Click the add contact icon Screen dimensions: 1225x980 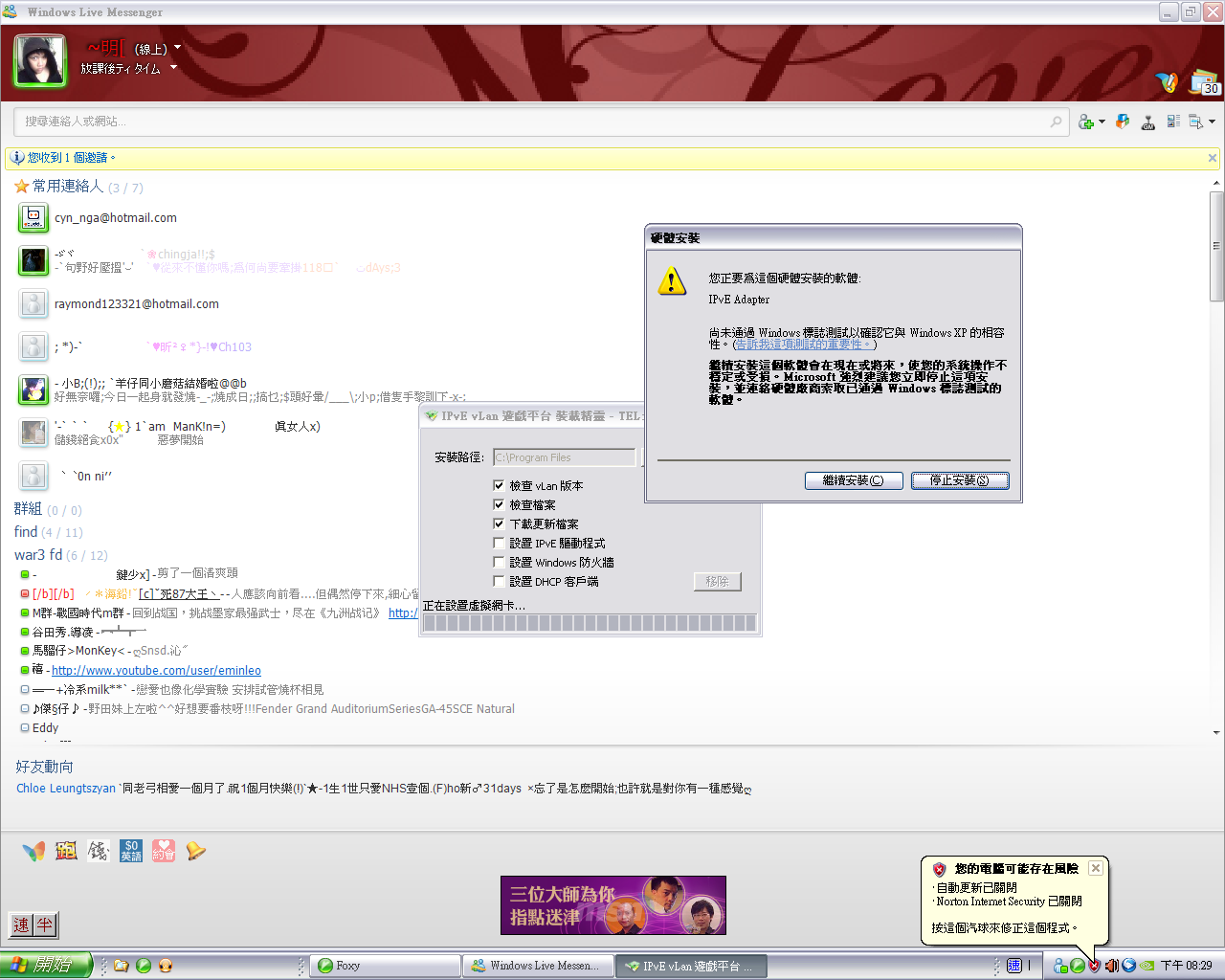[x=1086, y=122]
